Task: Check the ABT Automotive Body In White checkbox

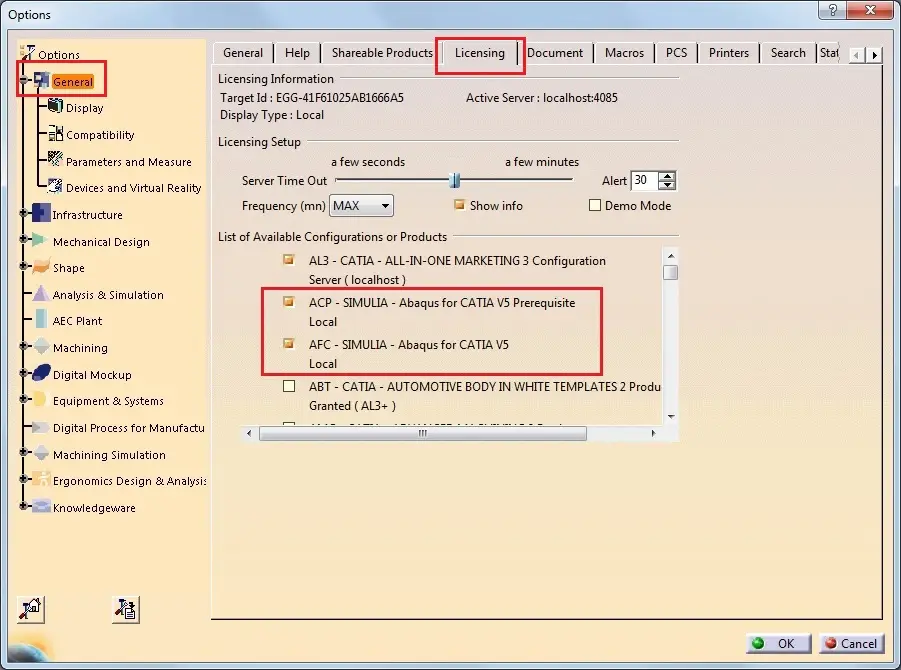Action: pos(289,386)
